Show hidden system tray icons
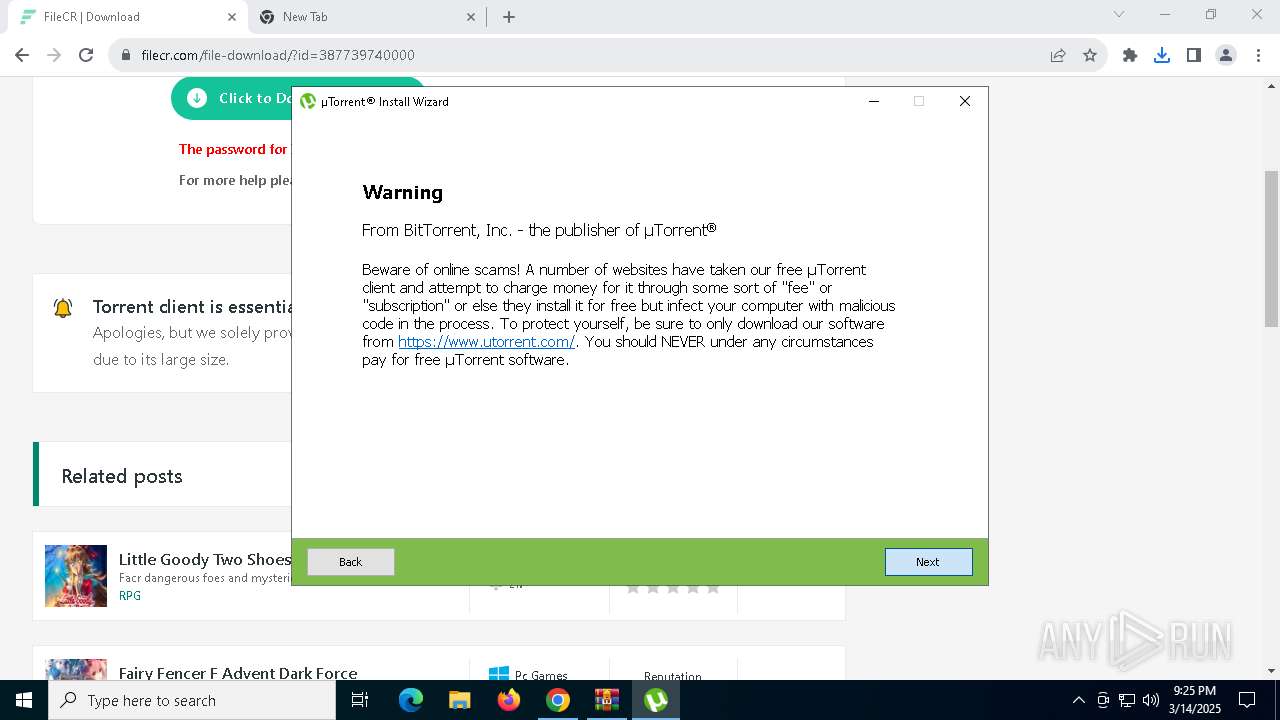 tap(1078, 700)
